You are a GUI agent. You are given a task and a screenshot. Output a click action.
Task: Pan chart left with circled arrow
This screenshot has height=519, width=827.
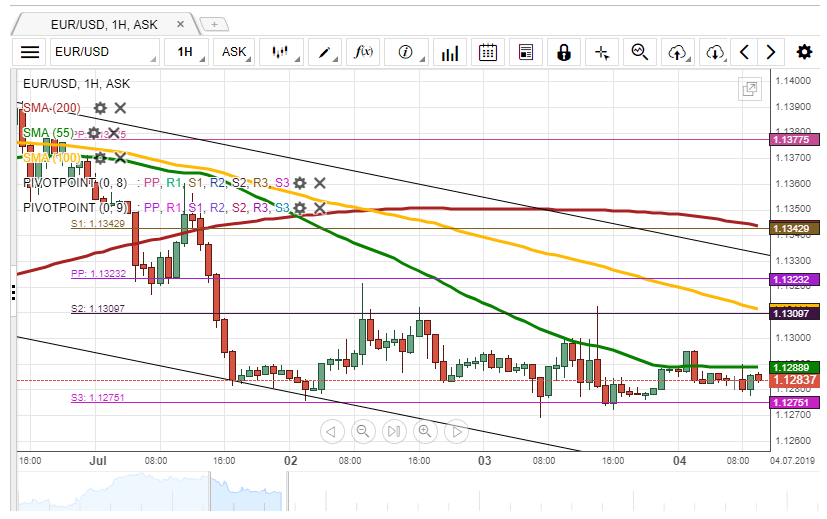pos(332,432)
